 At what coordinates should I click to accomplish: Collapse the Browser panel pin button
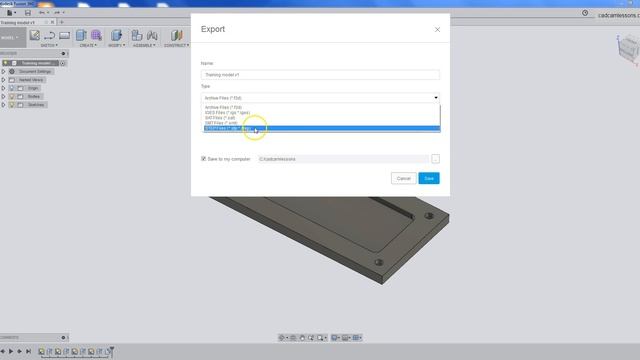63,53
